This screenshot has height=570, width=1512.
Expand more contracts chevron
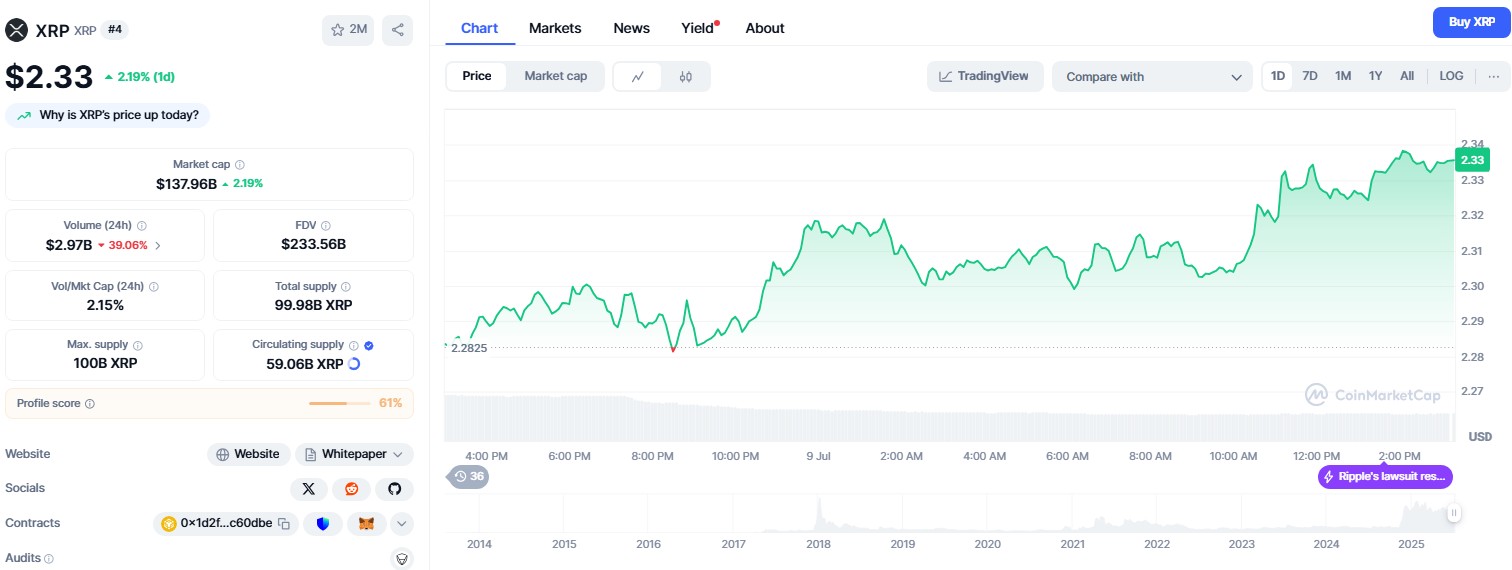coord(401,523)
